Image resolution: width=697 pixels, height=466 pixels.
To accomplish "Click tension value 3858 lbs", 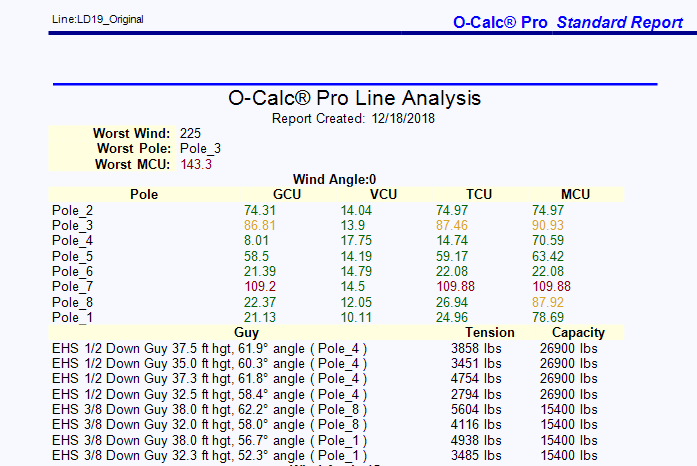I will pyautogui.click(x=476, y=349).
